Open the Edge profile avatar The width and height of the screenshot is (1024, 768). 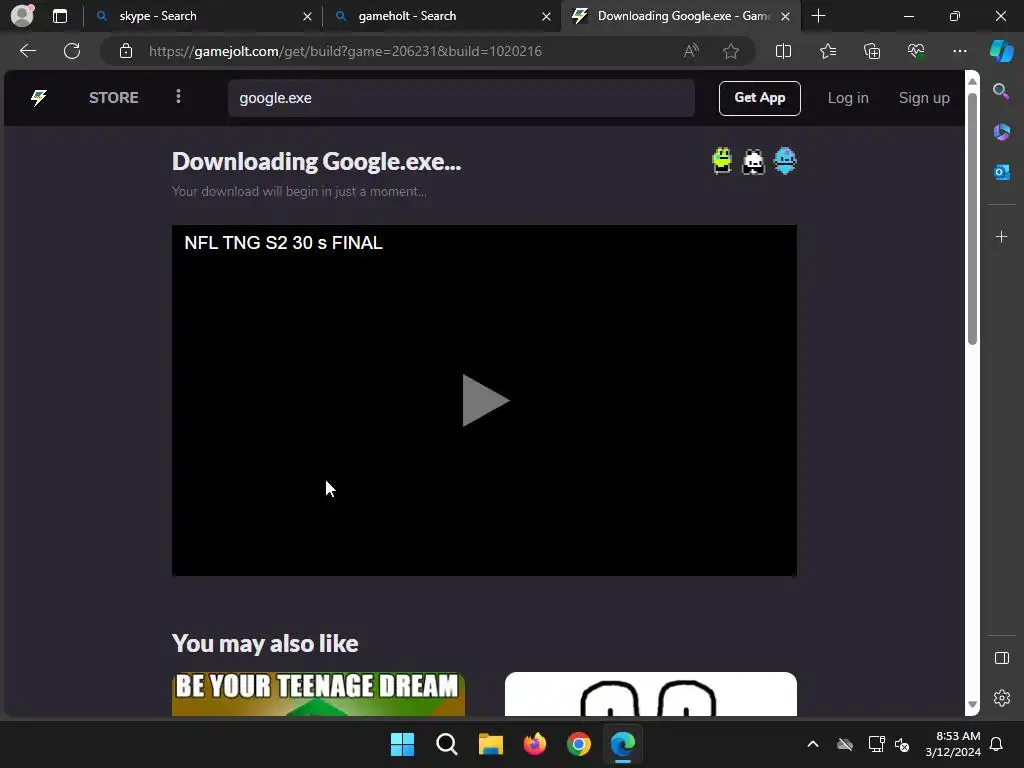pyautogui.click(x=23, y=15)
